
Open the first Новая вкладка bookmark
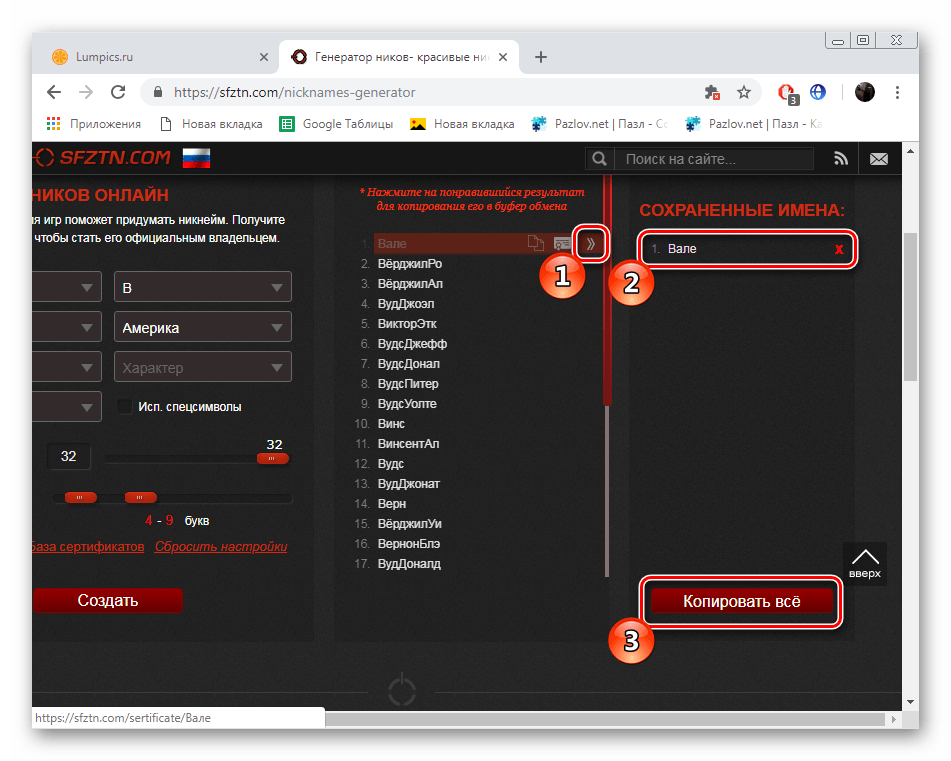[211, 124]
